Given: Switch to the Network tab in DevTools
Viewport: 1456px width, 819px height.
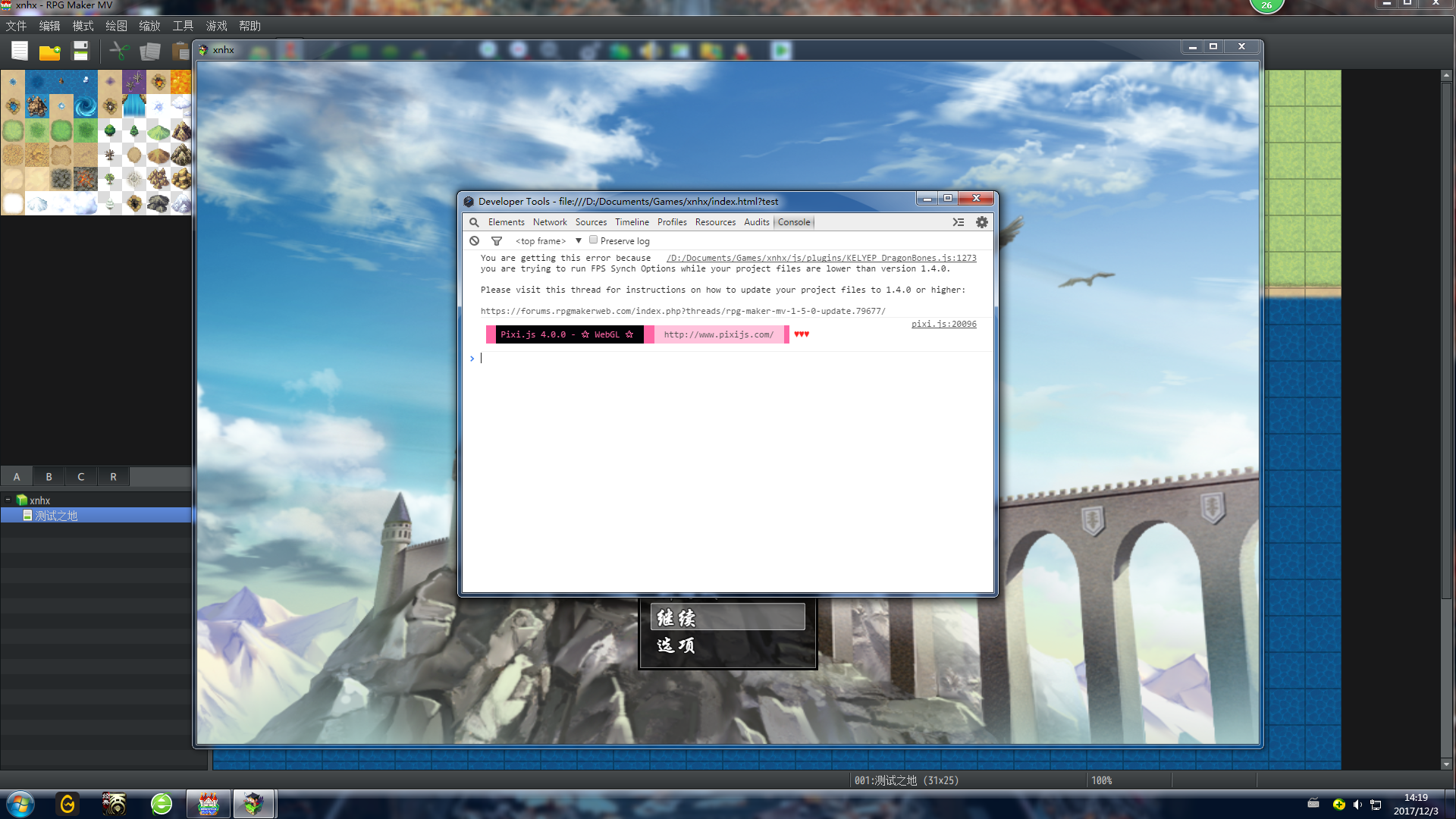Looking at the screenshot, I should click(550, 222).
